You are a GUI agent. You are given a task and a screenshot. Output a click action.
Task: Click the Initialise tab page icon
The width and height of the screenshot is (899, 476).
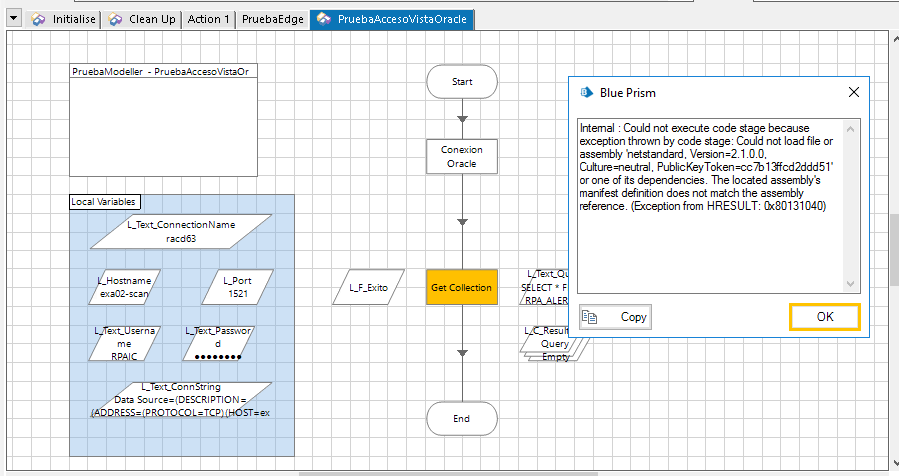pyautogui.click(x=38, y=19)
